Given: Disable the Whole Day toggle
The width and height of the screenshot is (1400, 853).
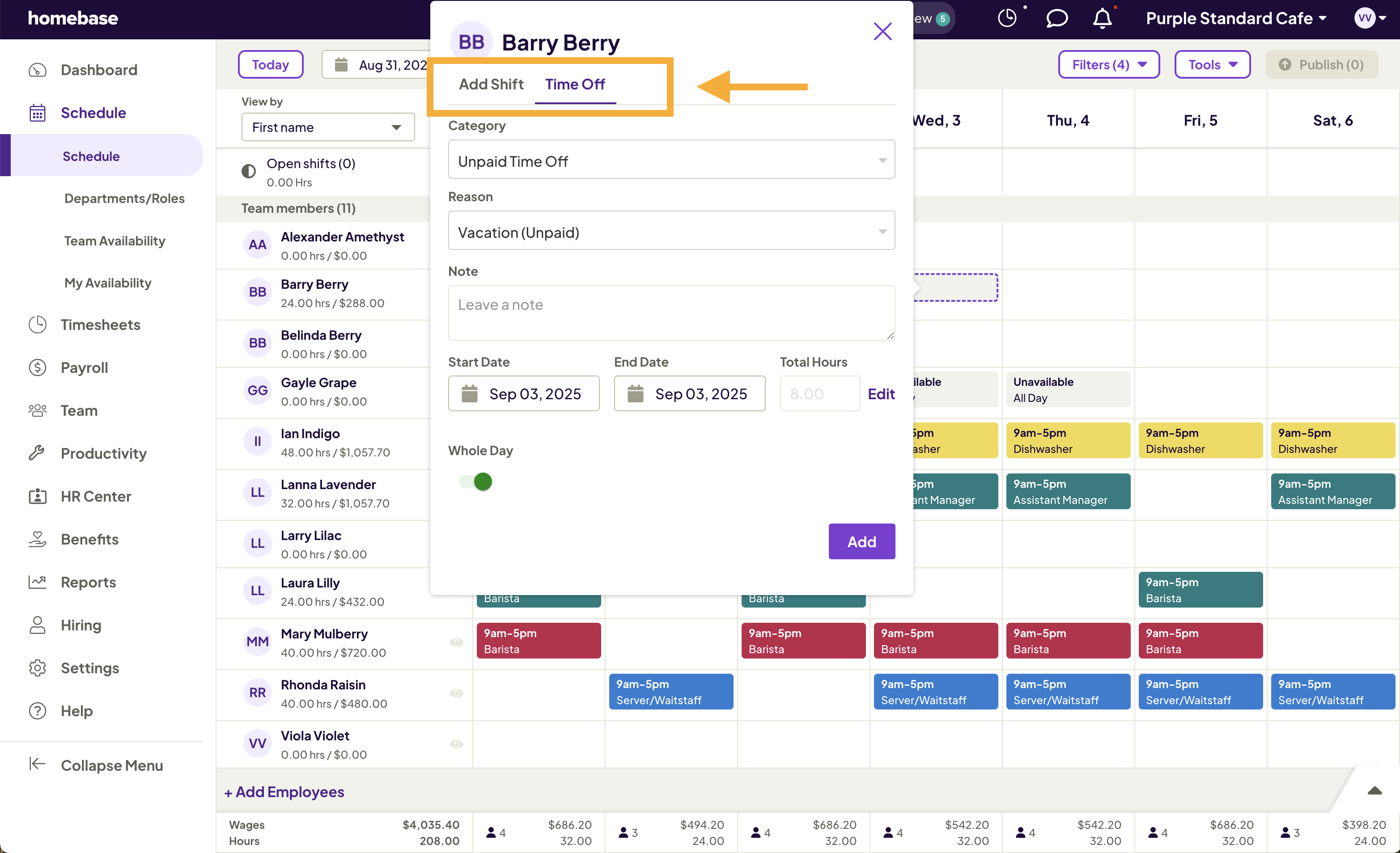Looking at the screenshot, I should pos(474,481).
